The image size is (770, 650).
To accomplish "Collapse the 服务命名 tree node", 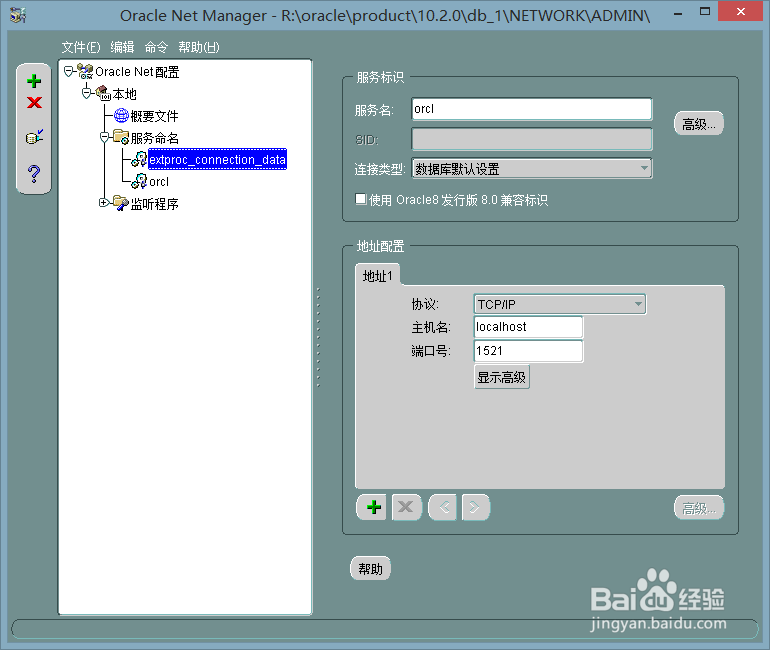I will coord(104,137).
